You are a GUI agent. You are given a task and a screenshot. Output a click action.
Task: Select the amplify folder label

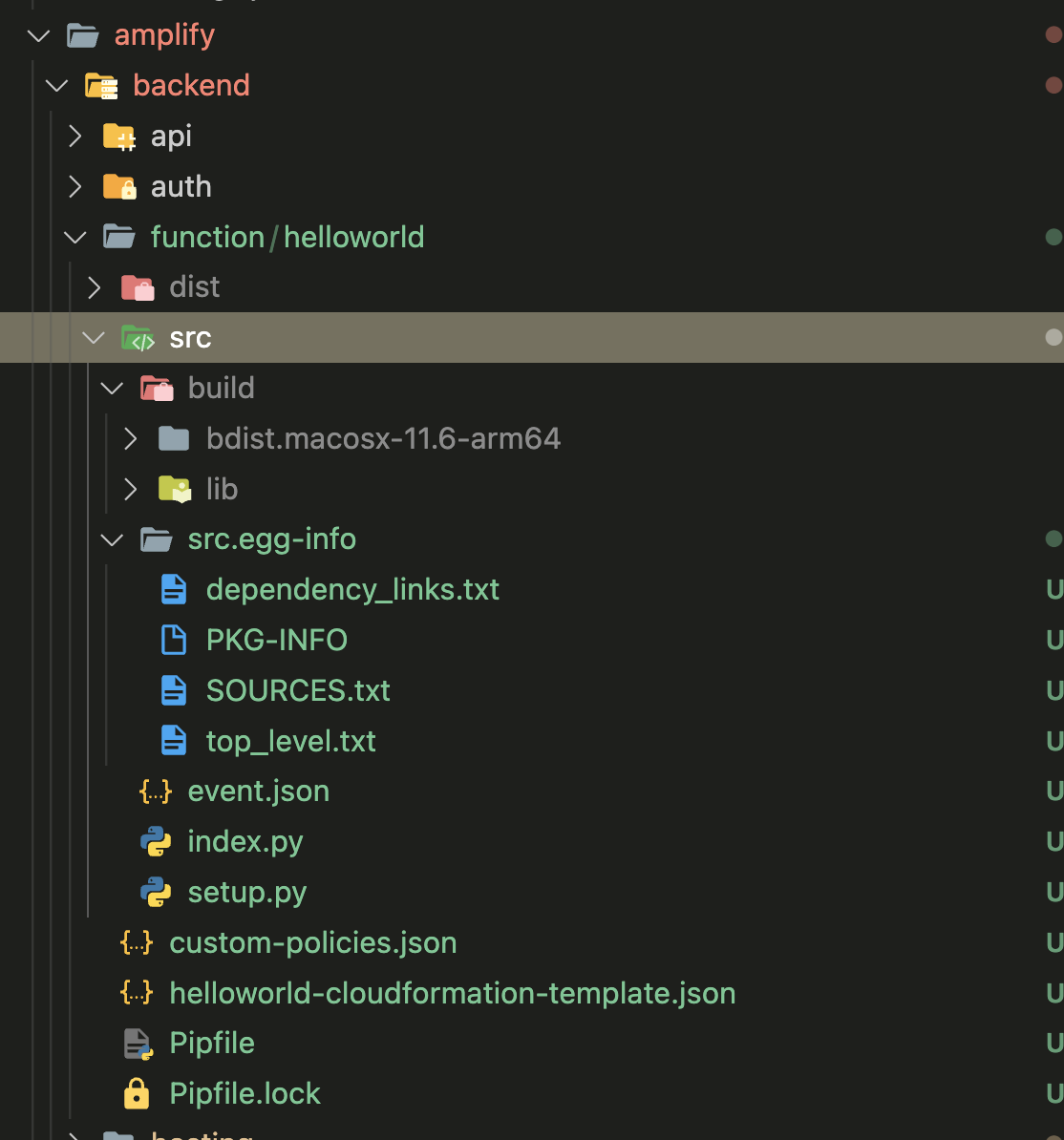pos(164,35)
